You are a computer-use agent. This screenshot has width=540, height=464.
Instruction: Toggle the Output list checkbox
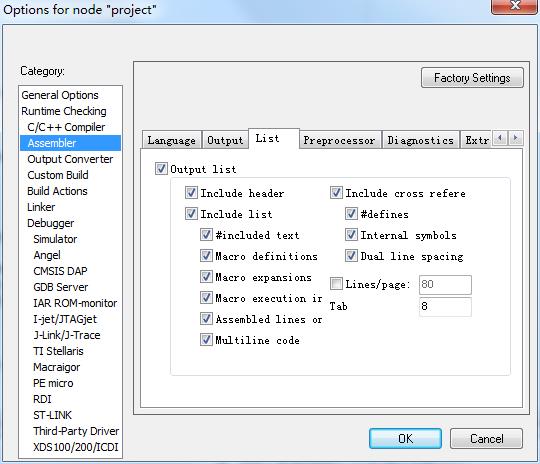click(x=161, y=169)
